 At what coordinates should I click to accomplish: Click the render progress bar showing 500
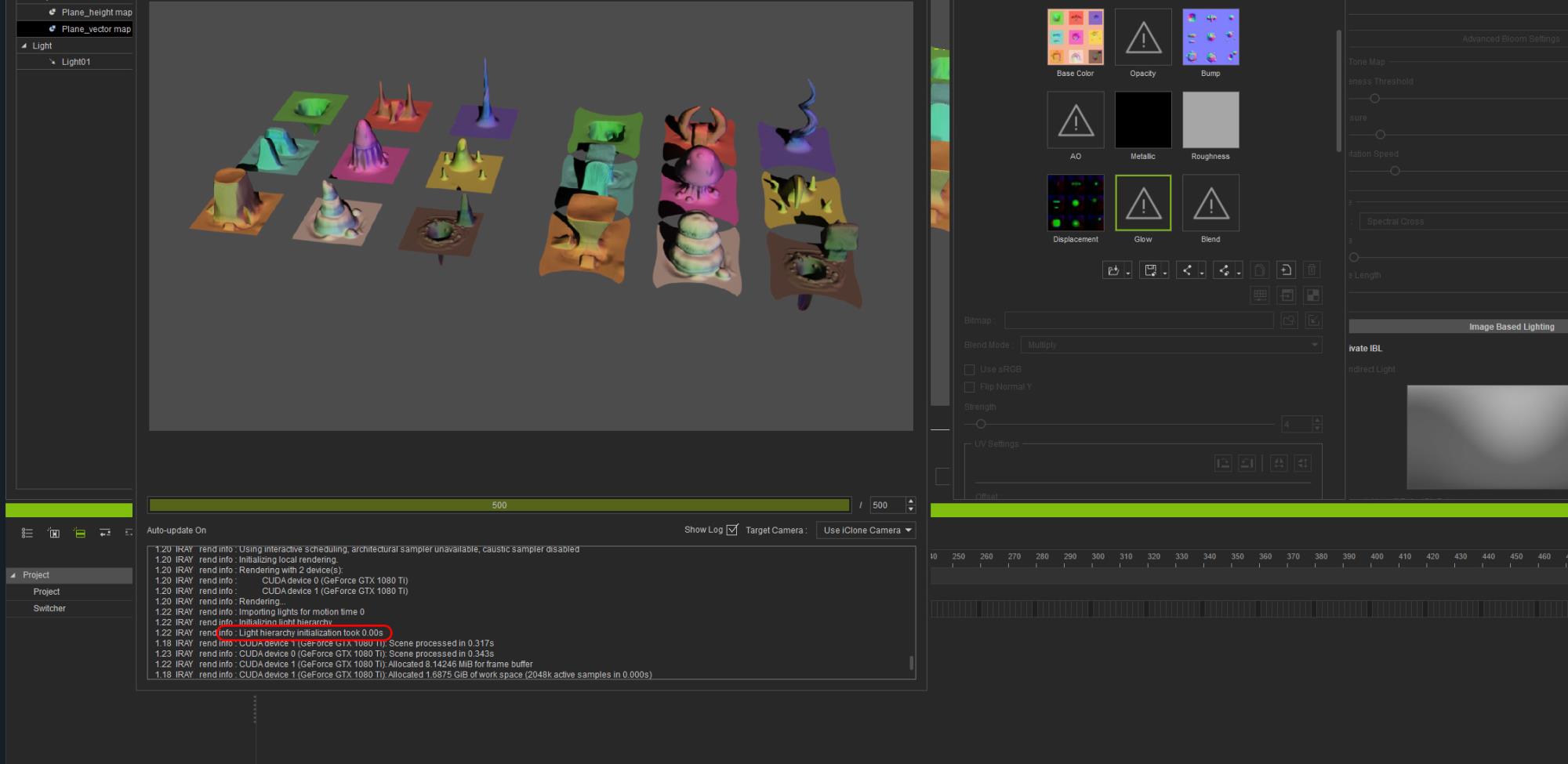[x=499, y=505]
